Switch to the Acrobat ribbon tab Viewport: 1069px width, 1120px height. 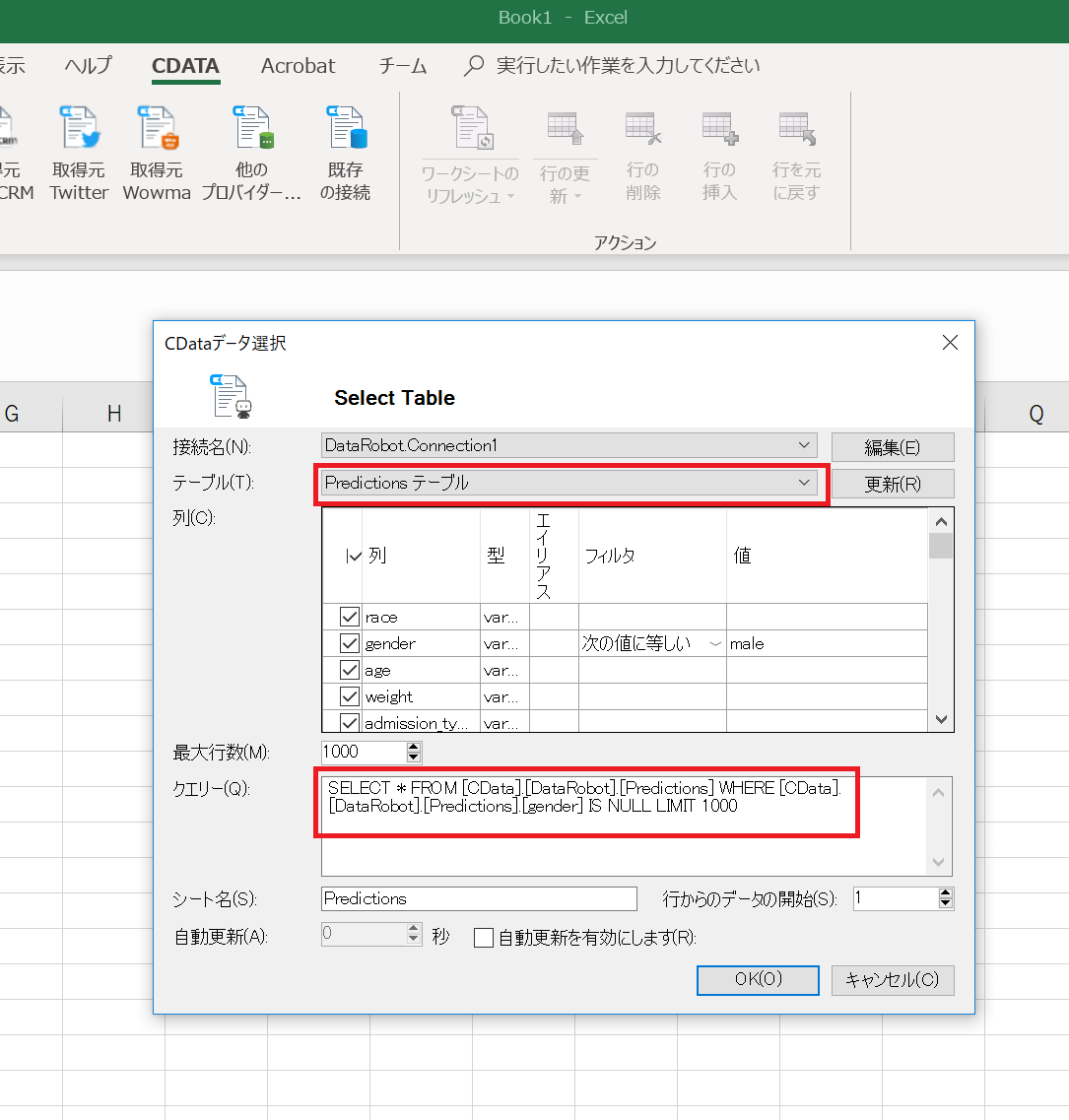pos(298,66)
